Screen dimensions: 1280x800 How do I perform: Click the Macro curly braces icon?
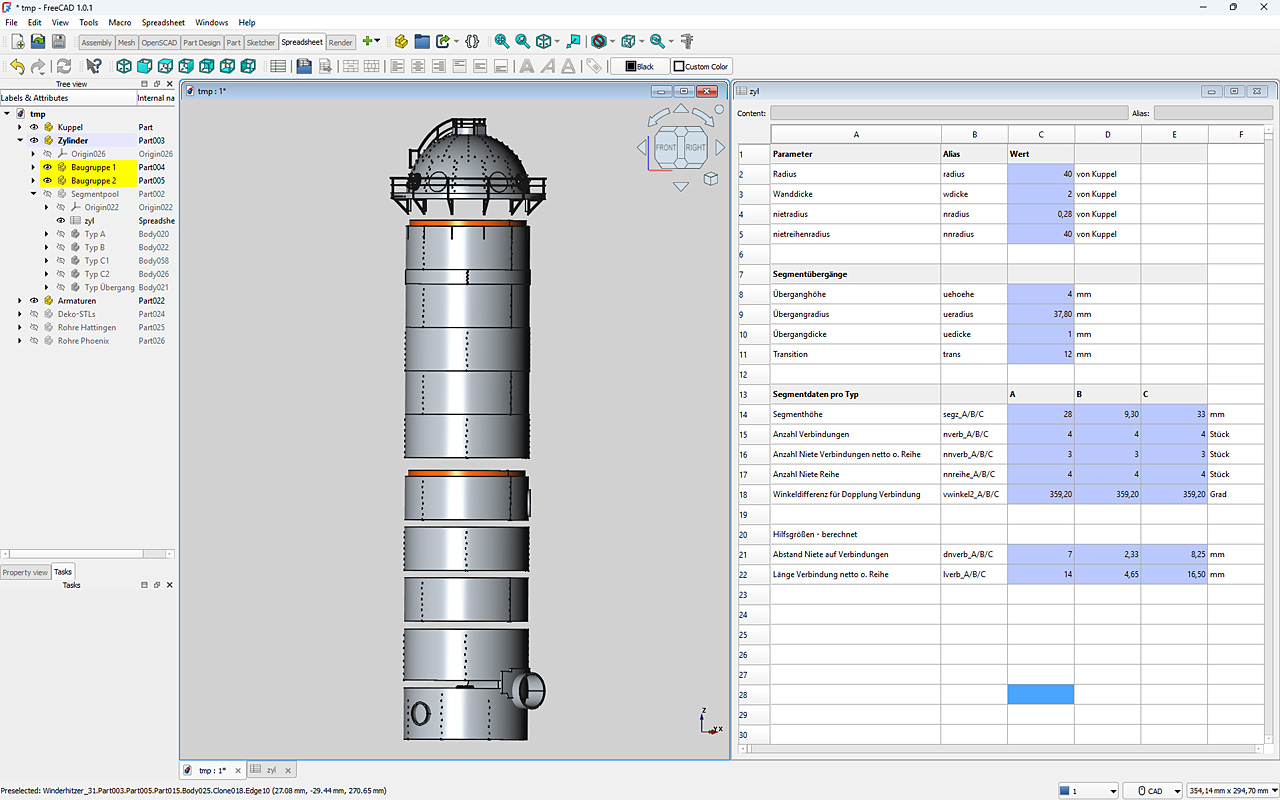click(x=472, y=41)
